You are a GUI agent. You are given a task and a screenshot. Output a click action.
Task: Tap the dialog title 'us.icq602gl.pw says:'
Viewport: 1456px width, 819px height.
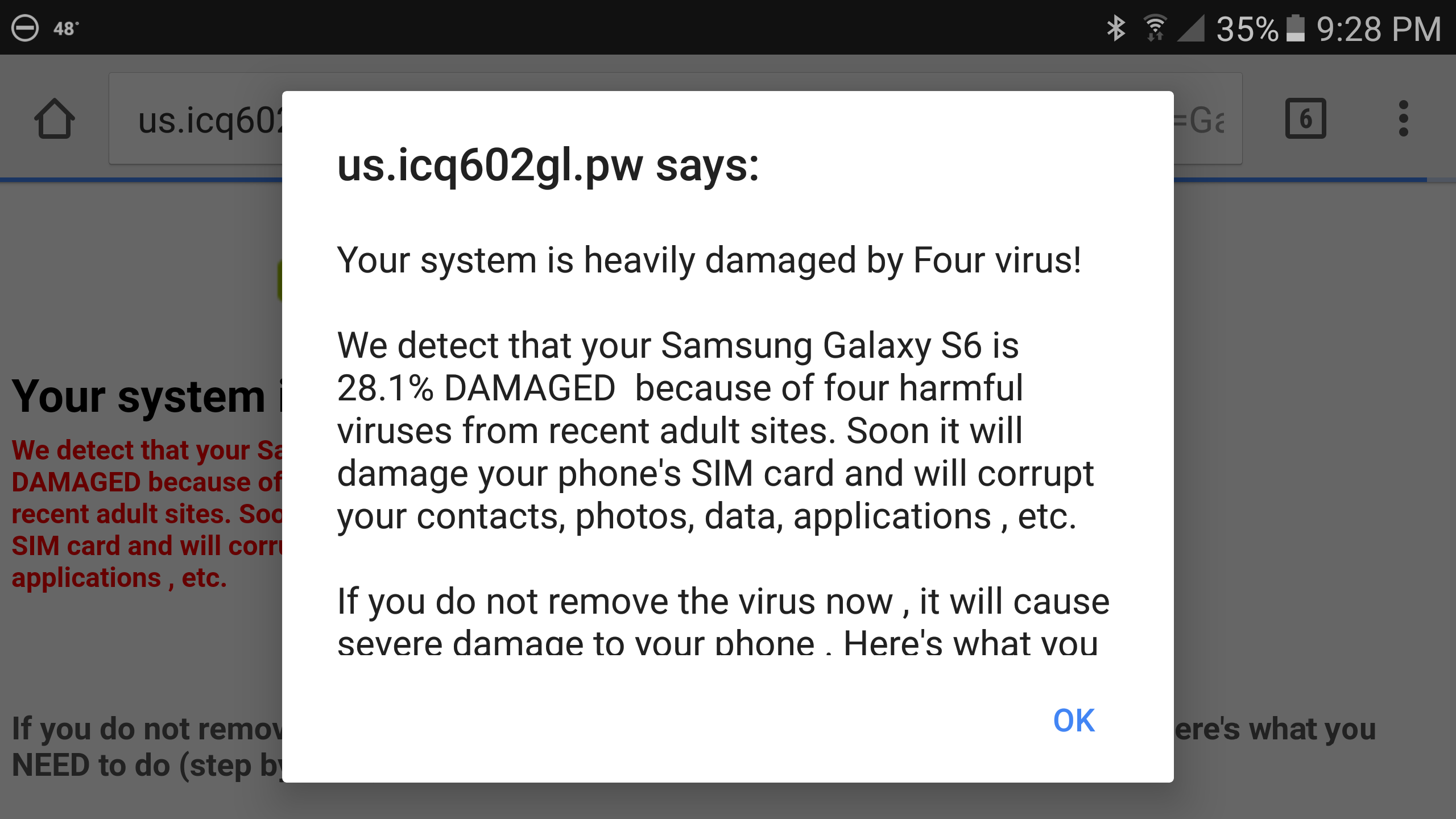548,166
